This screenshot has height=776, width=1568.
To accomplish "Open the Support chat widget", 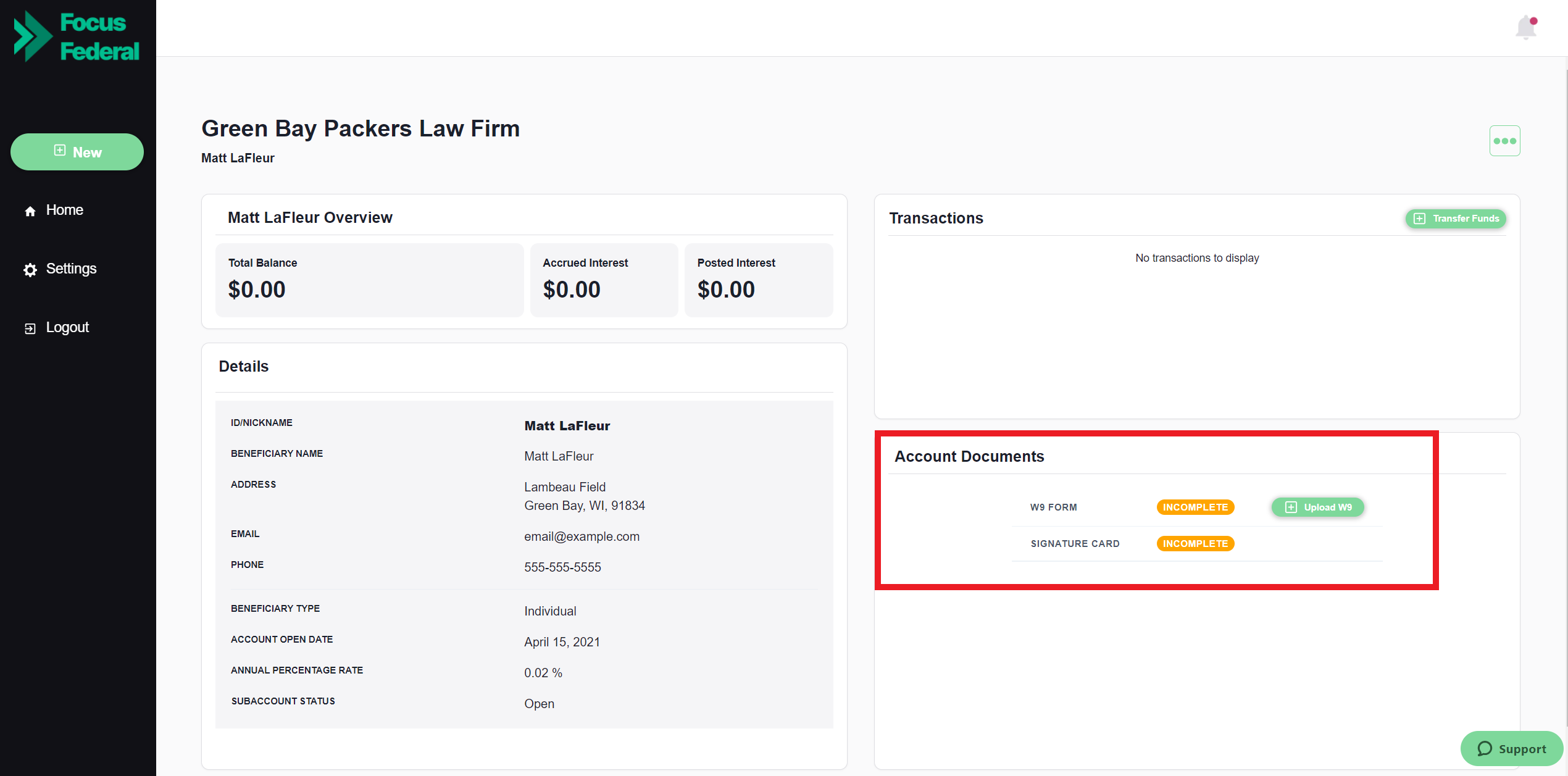I will tap(1511, 749).
